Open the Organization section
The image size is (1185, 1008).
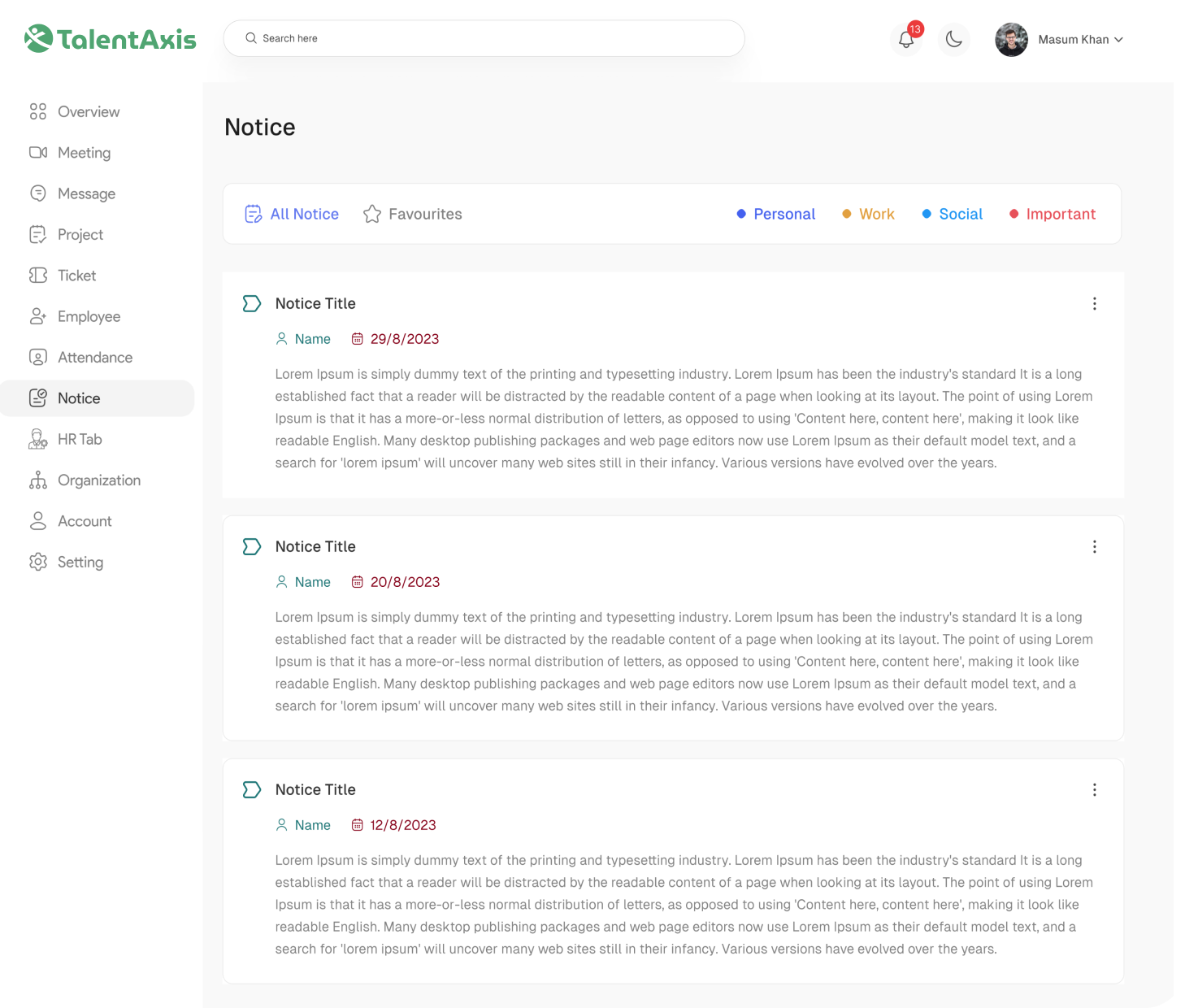[98, 480]
